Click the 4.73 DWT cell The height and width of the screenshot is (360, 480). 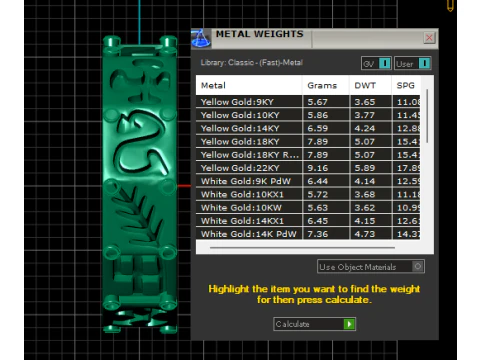tap(371, 234)
